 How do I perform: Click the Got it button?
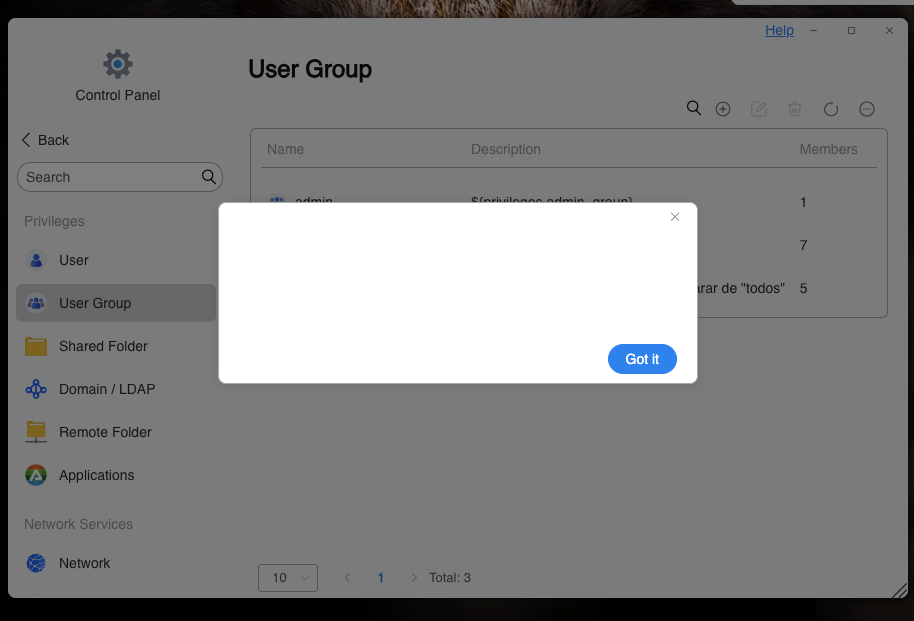tap(642, 359)
